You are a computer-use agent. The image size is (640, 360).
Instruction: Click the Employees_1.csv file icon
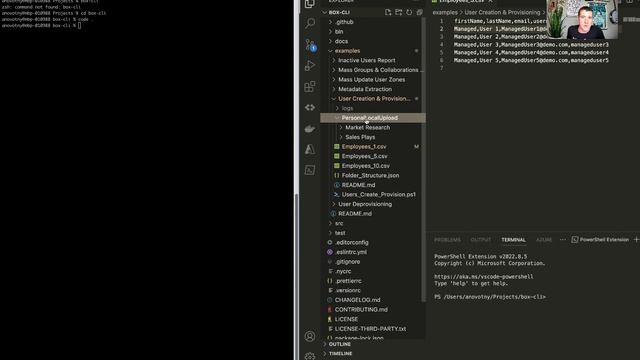click(337, 147)
